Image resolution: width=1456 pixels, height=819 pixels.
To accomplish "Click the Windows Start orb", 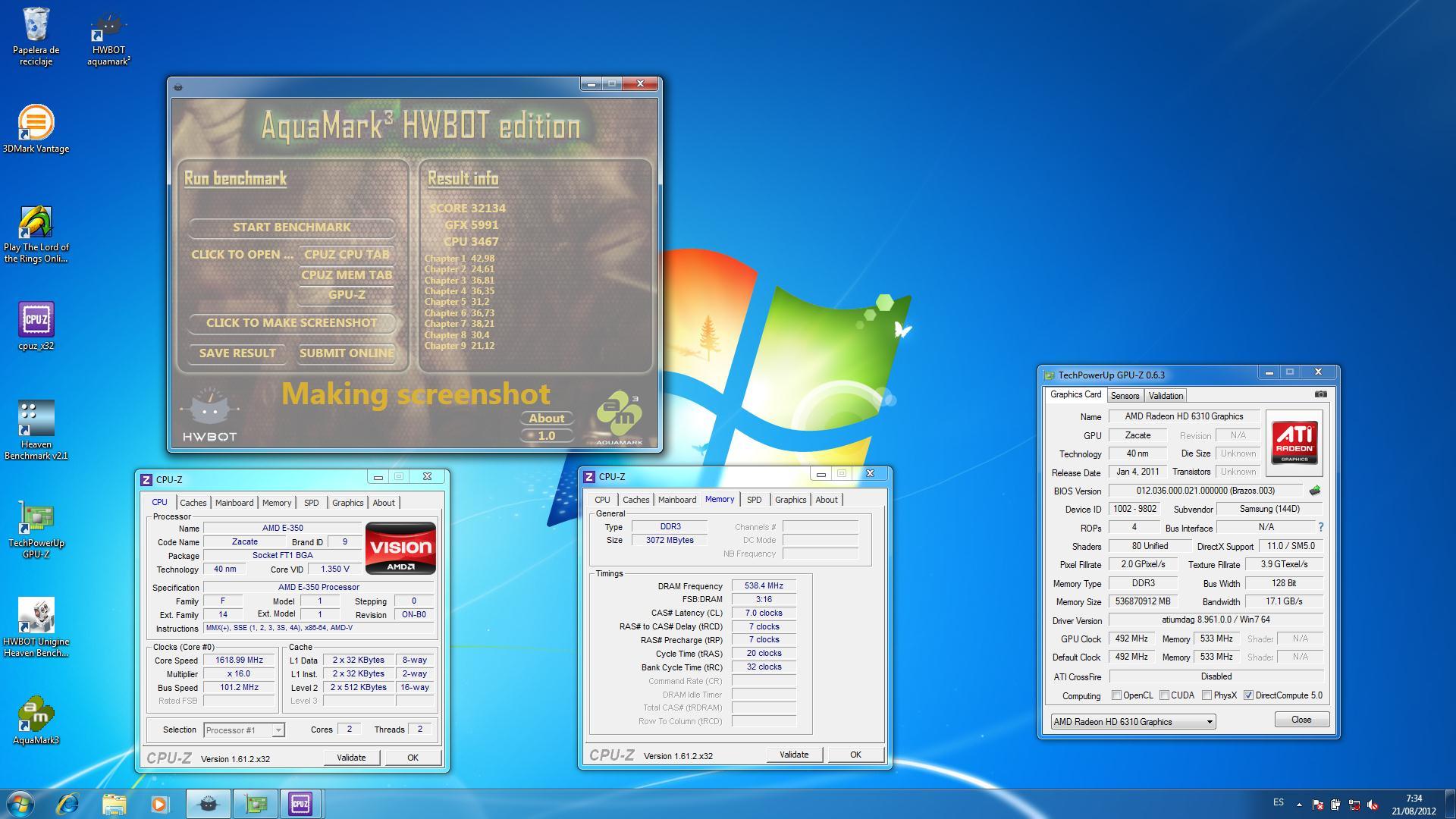I will 20,804.
